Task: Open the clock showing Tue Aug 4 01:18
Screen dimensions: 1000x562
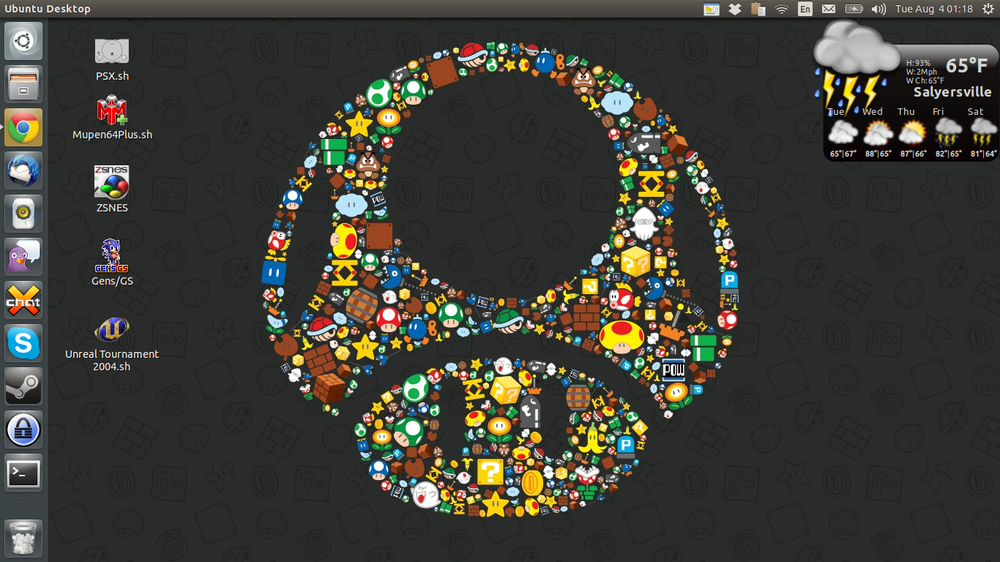Action: [x=934, y=9]
